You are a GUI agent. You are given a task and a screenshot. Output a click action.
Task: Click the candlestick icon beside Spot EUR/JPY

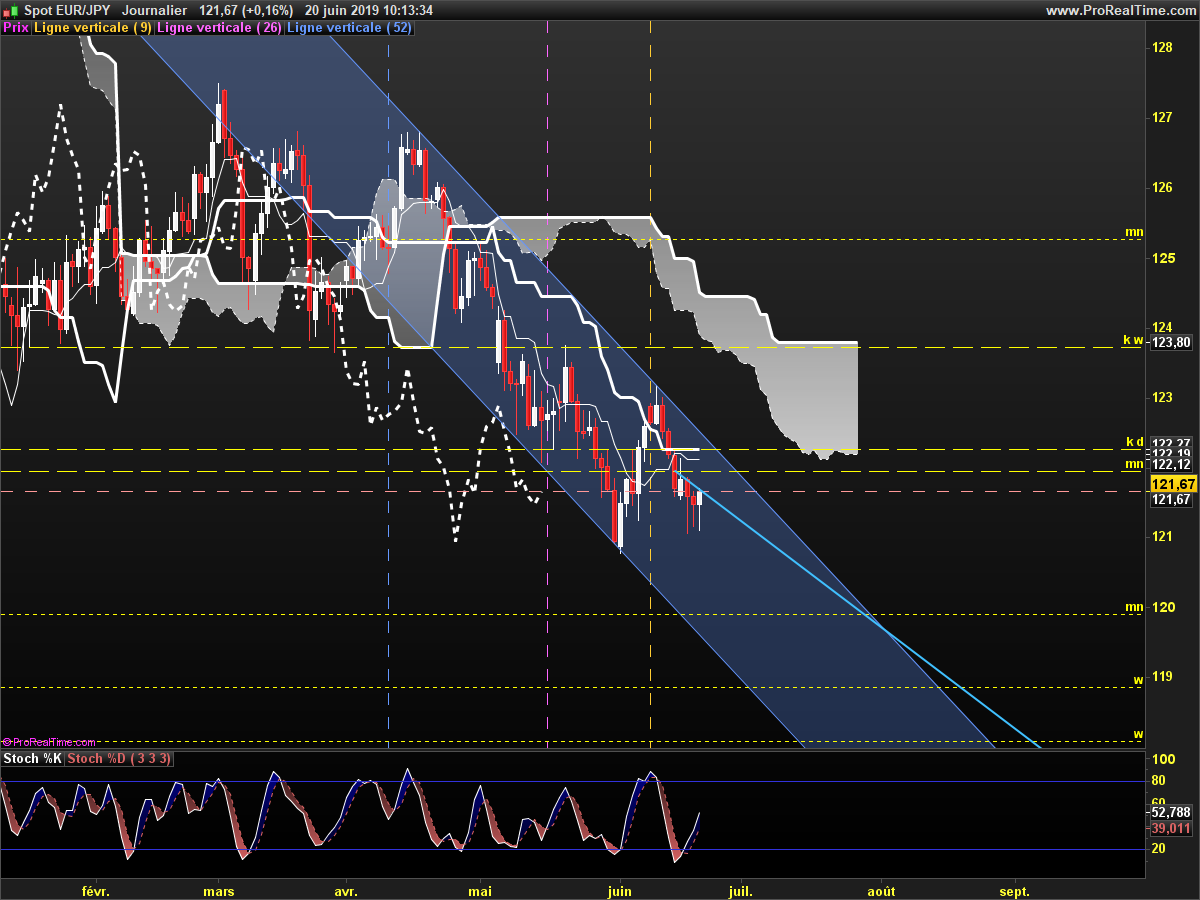tap(10, 10)
